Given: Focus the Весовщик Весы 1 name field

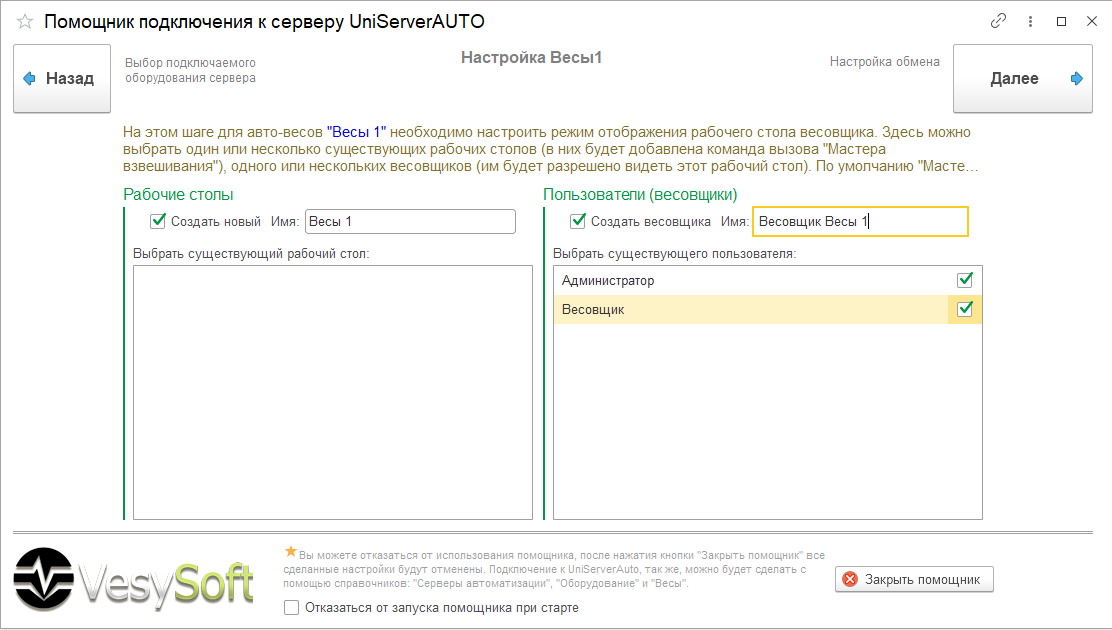Looking at the screenshot, I should pos(859,221).
